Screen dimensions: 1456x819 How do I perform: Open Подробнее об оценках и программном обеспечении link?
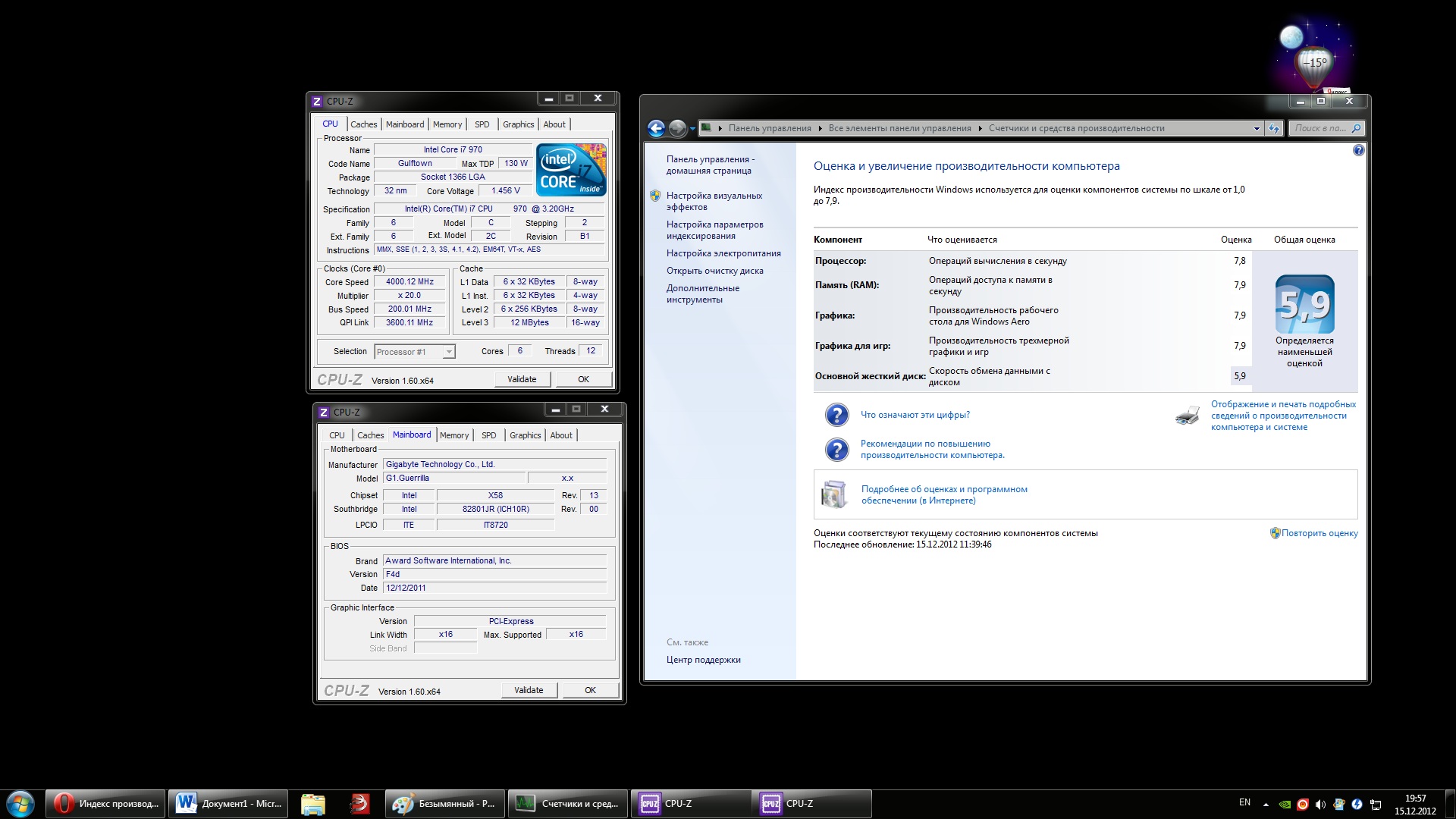[944, 495]
